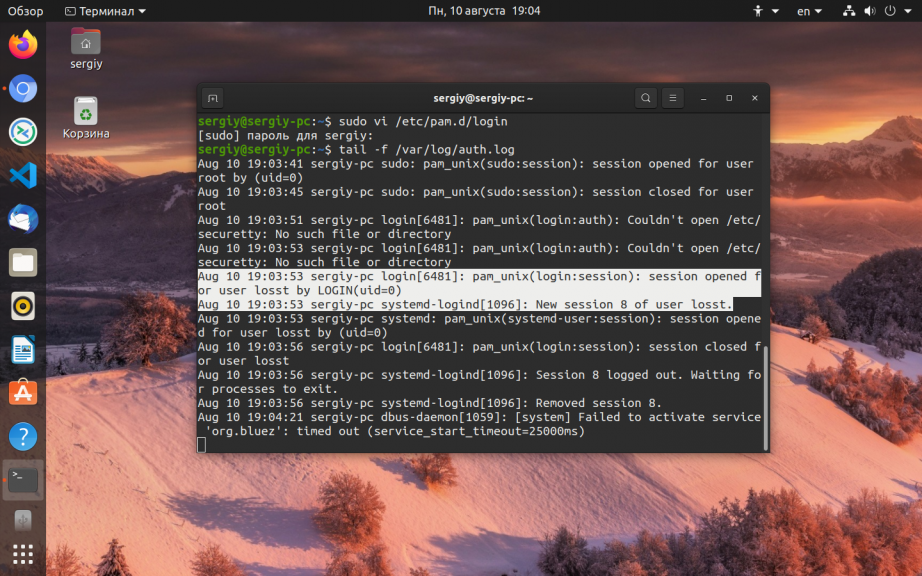Expand the accessibility menu
922x576 pixels.
click(x=764, y=11)
